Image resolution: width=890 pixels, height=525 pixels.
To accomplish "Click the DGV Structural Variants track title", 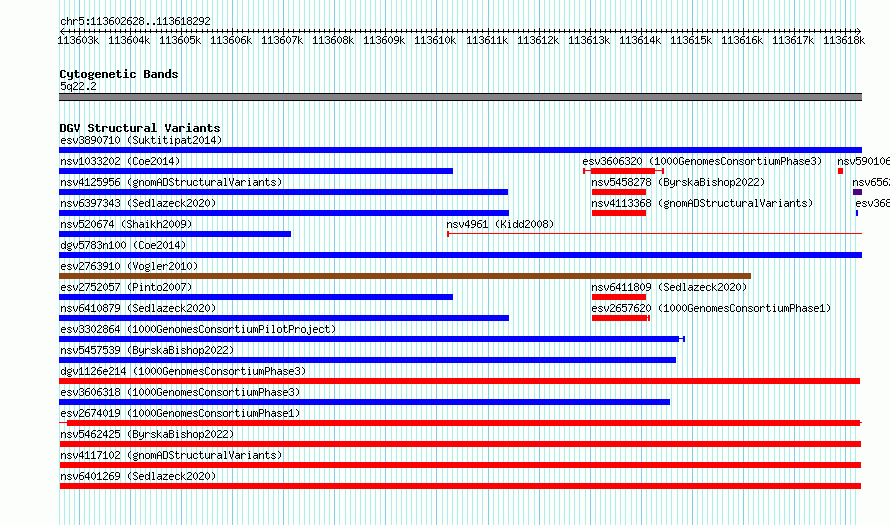I will pyautogui.click(x=140, y=128).
